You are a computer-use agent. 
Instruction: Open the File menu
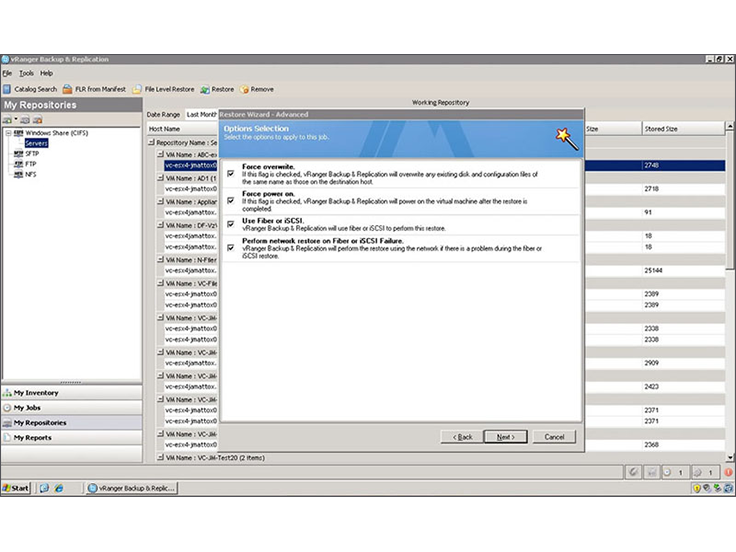pos(7,73)
